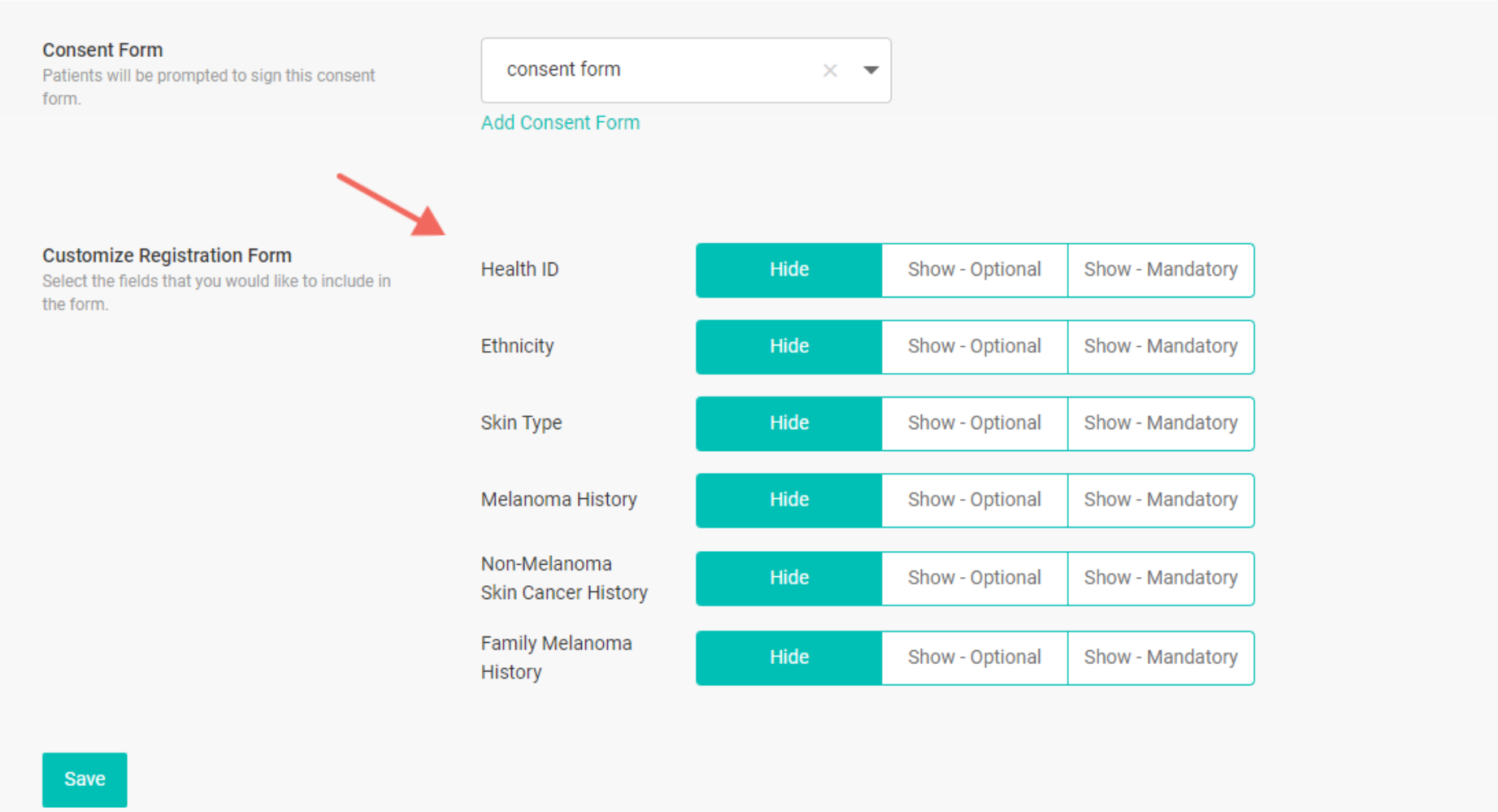Make Health ID Show - Mandatory
1498x812 pixels.
click(x=1160, y=270)
